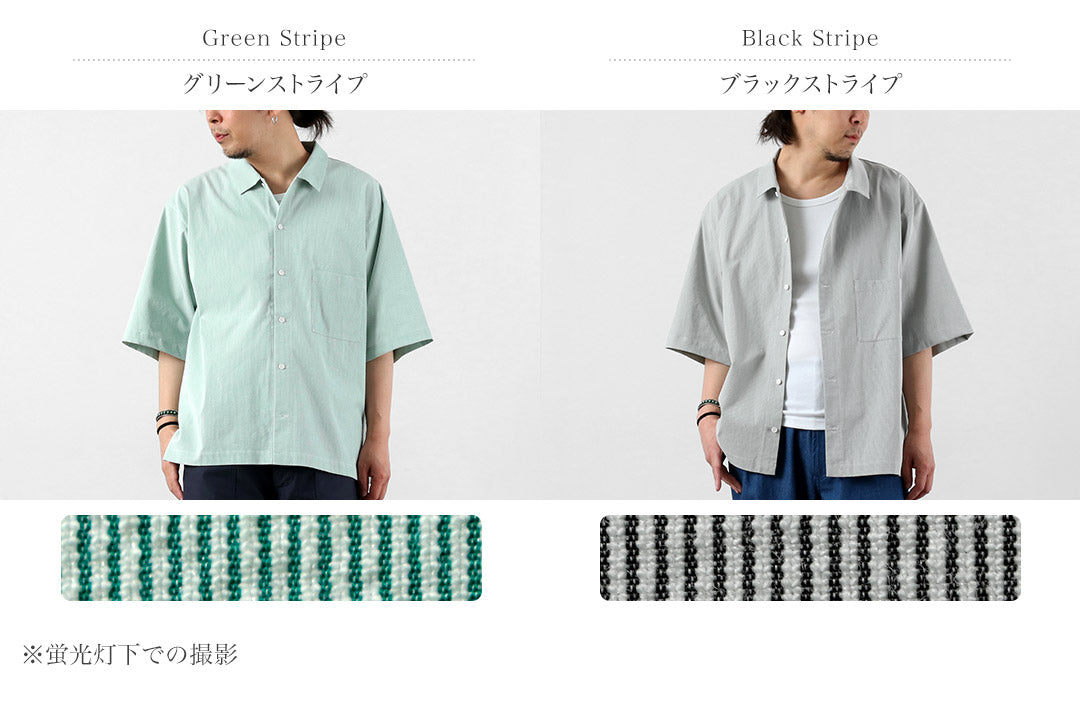Open the green stripe shirt model photo
Image resolution: width=1080 pixels, height=708 pixels.
click(x=270, y=304)
